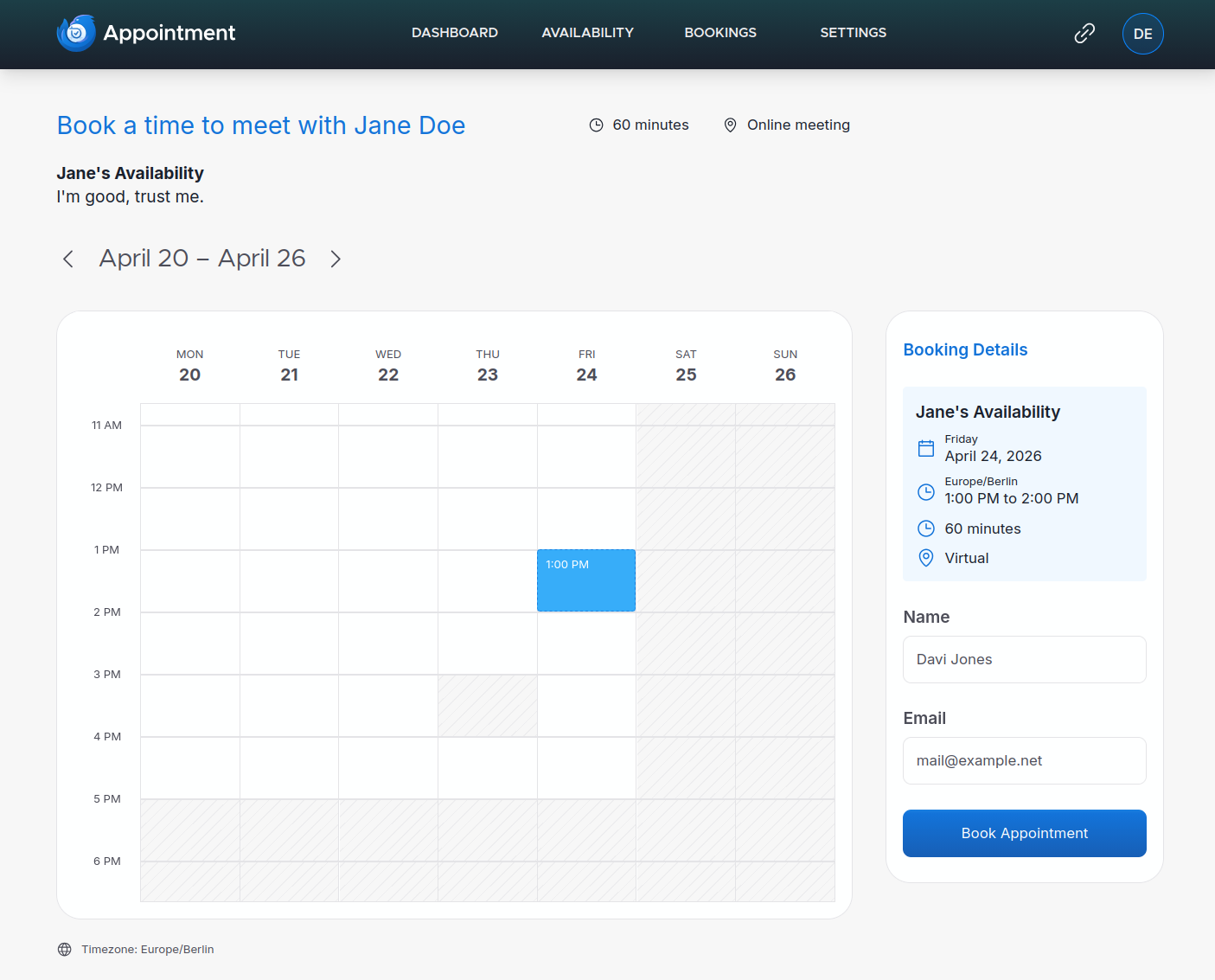Viewport: 1215px width, 980px height.
Task: Go to next week with right chevron
Action: tap(336, 259)
